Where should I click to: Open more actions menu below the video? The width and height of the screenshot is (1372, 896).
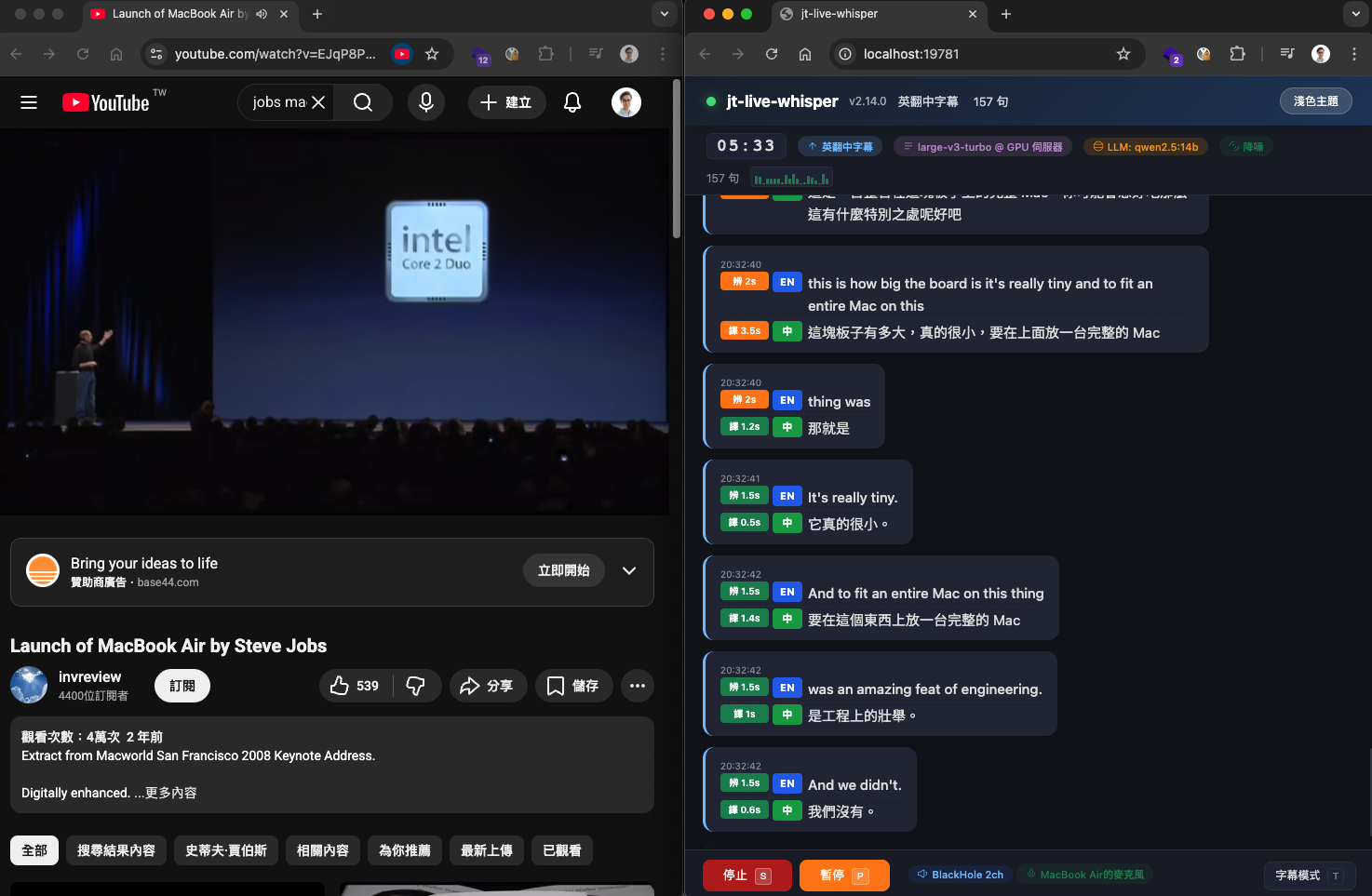coord(638,686)
